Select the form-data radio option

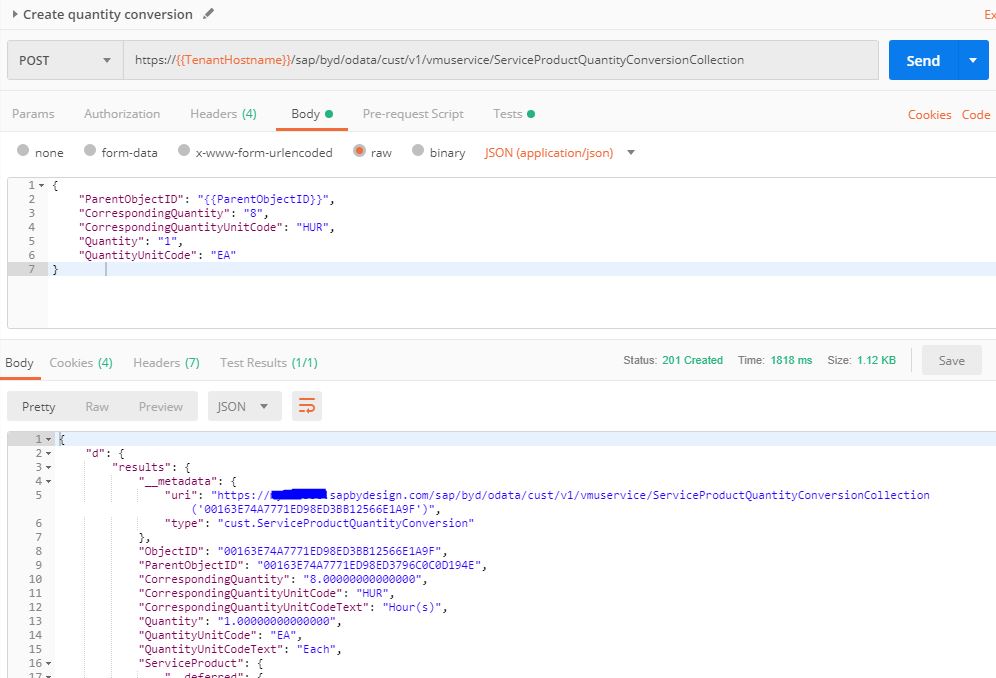[x=90, y=152]
